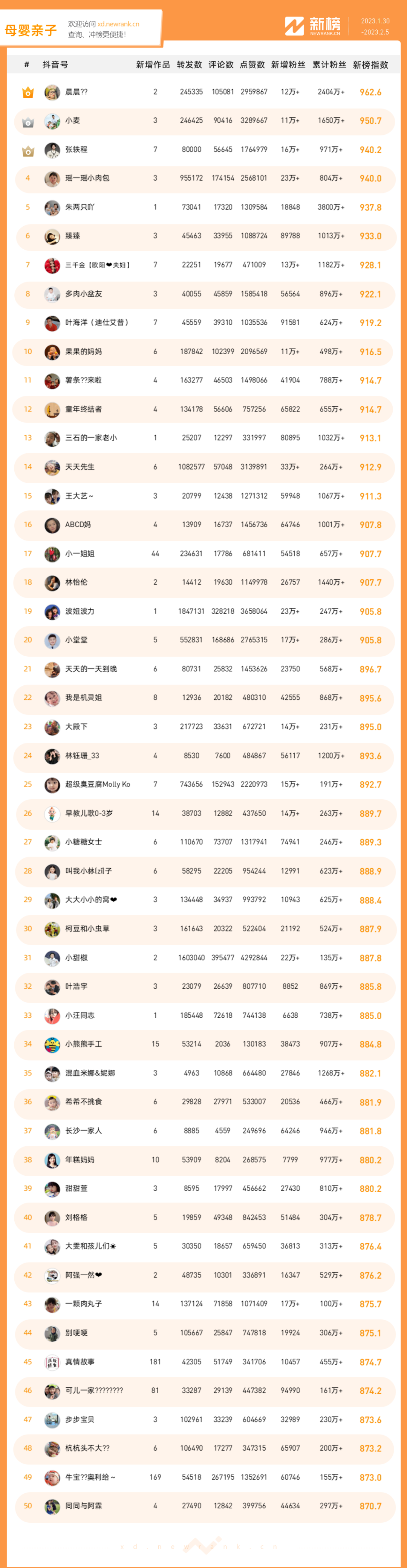The height and width of the screenshot is (1568, 407).
Task: Click 新增粉丝 column header
Action: point(288,65)
